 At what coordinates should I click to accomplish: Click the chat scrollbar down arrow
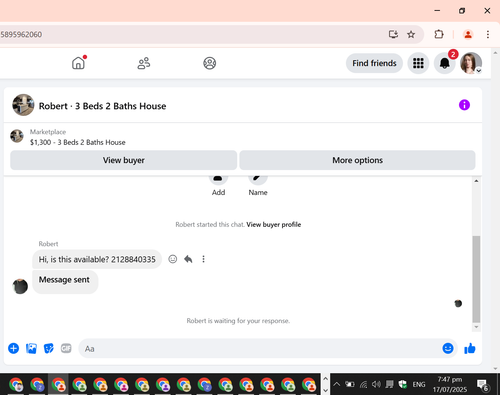coord(476,327)
